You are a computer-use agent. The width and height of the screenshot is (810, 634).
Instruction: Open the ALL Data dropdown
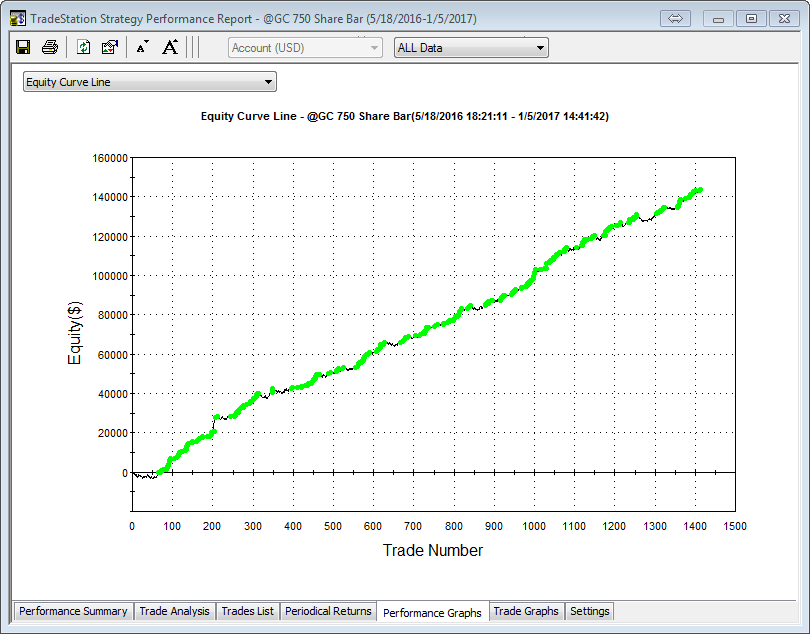471,48
